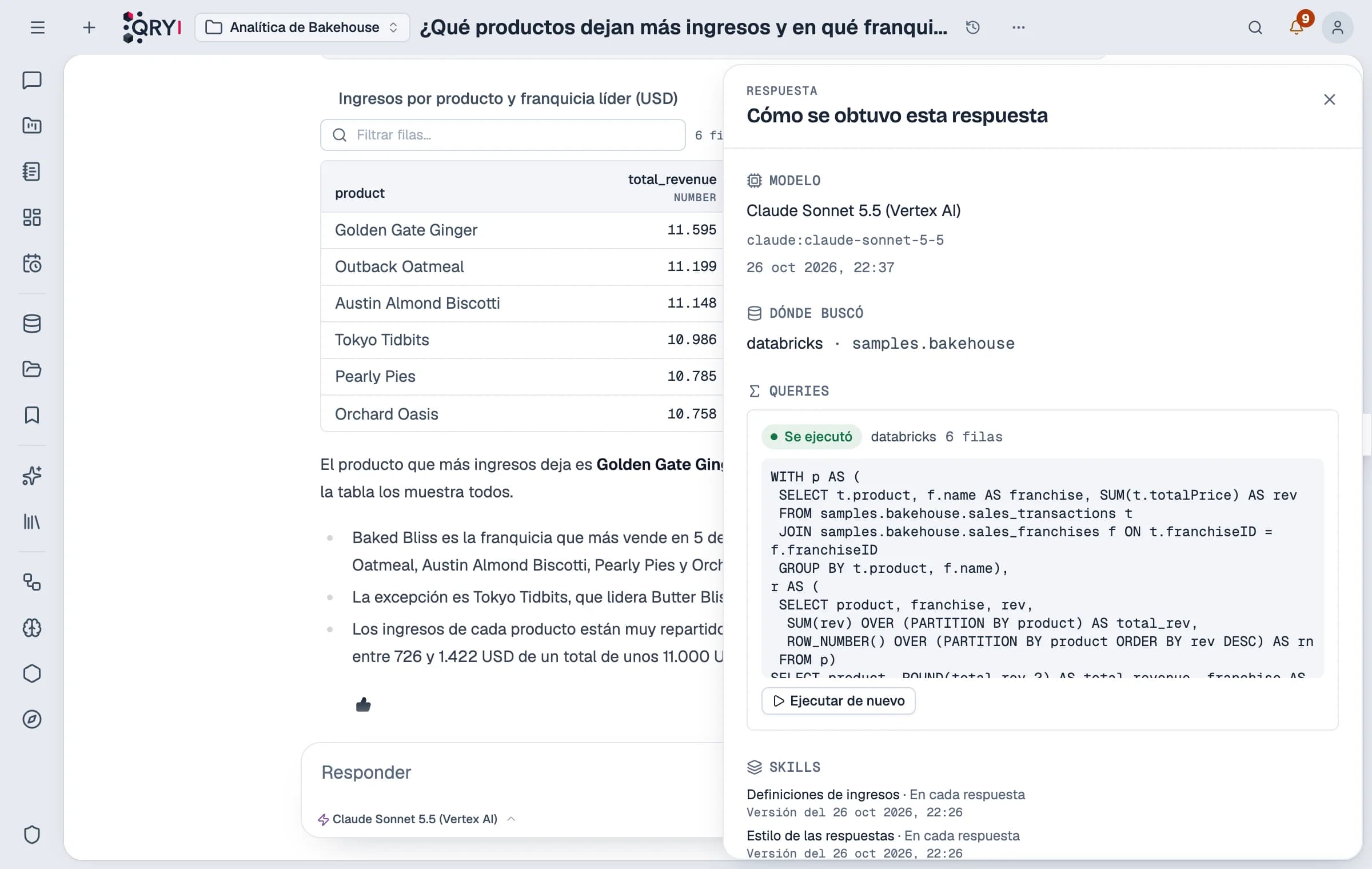The height and width of the screenshot is (869, 1372).
Task: Click the QRY logo
Action: click(152, 27)
